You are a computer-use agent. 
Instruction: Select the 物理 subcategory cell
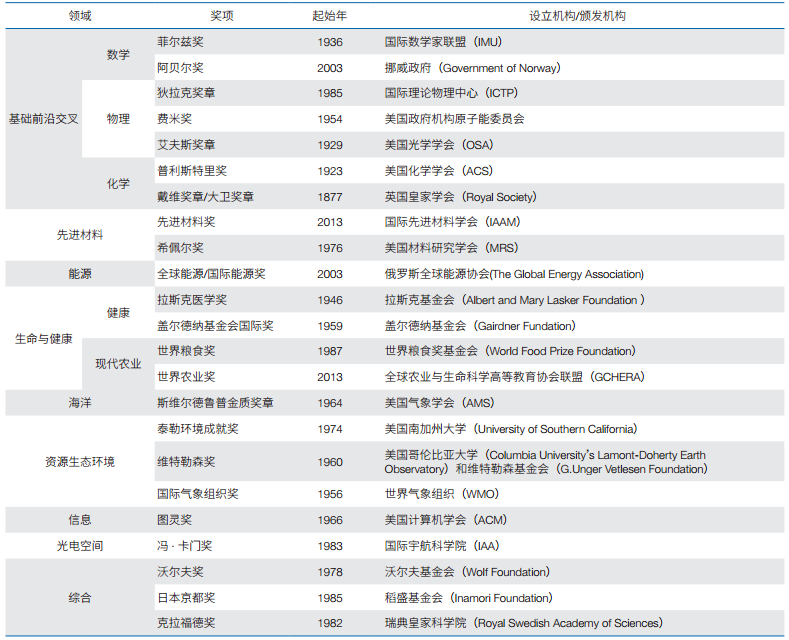[x=118, y=119]
